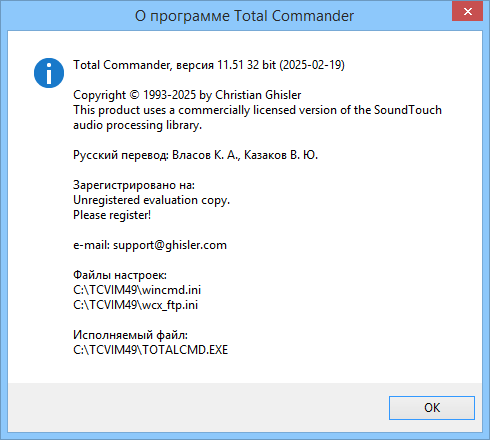This screenshot has width=490, height=440.
Task: Click the version line 'Total Commander, версия 11.51'
Action: click(x=158, y=65)
